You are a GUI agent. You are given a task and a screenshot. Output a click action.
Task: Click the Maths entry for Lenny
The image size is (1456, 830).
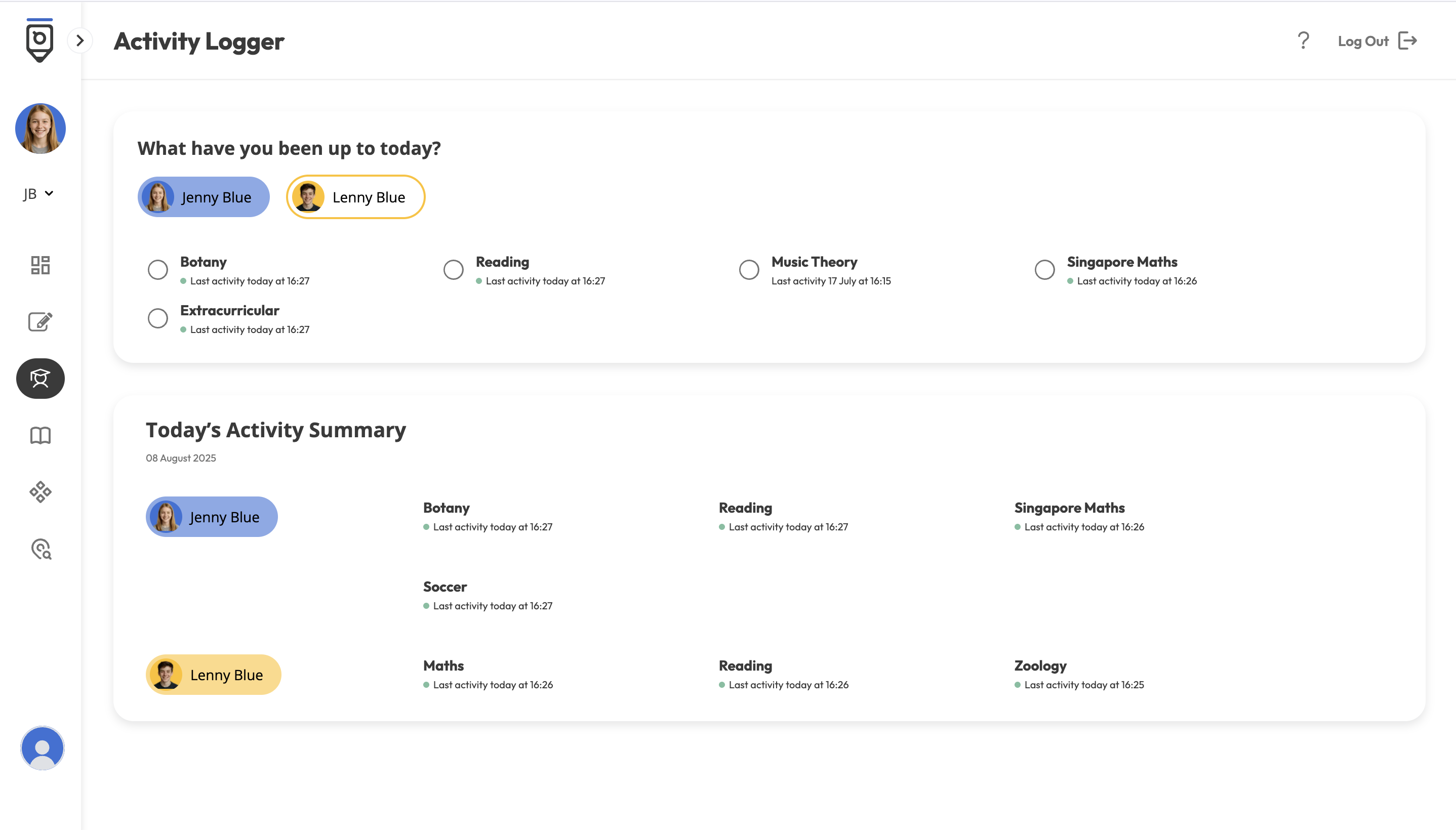(488, 674)
